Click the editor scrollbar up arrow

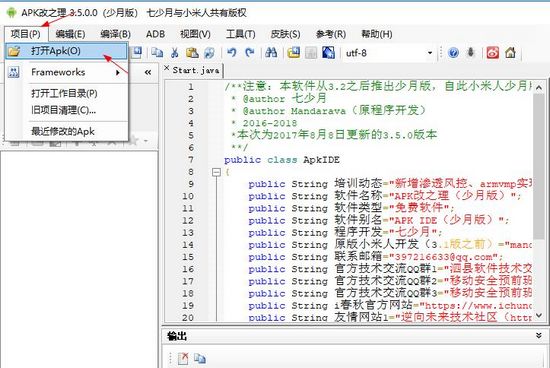(x=539, y=87)
